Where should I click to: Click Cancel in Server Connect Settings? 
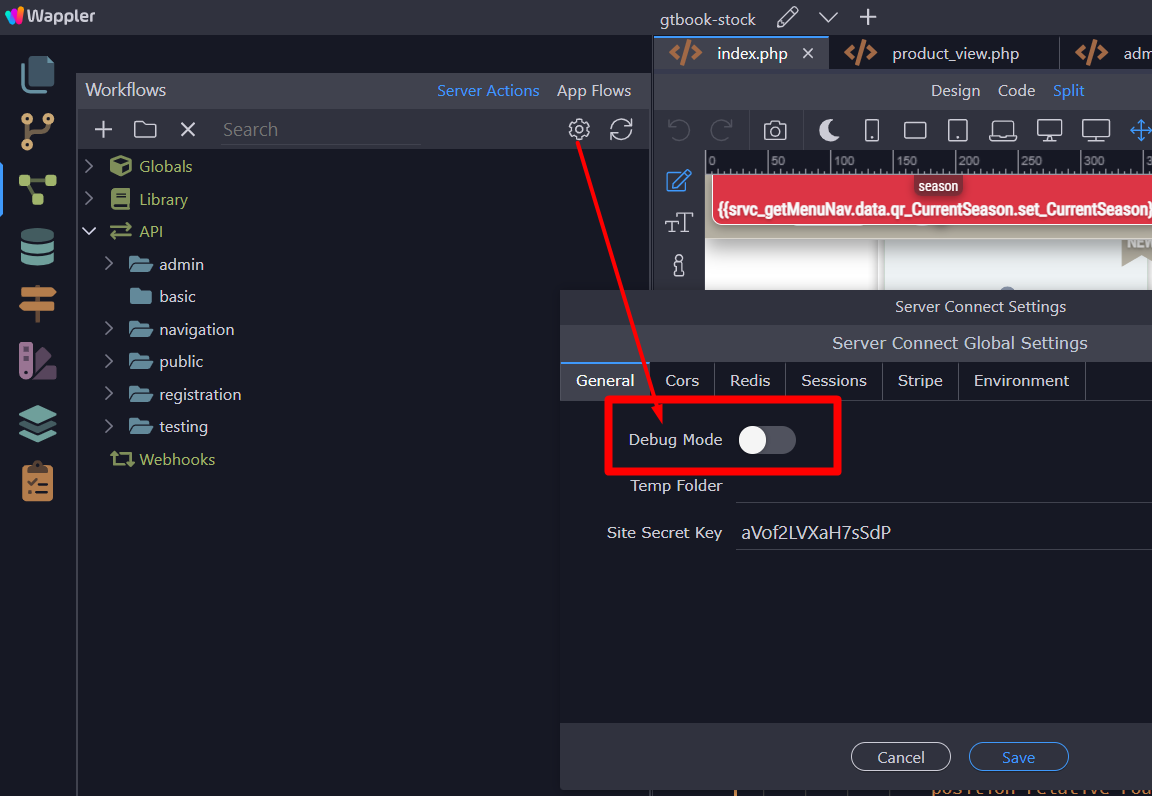click(x=901, y=757)
